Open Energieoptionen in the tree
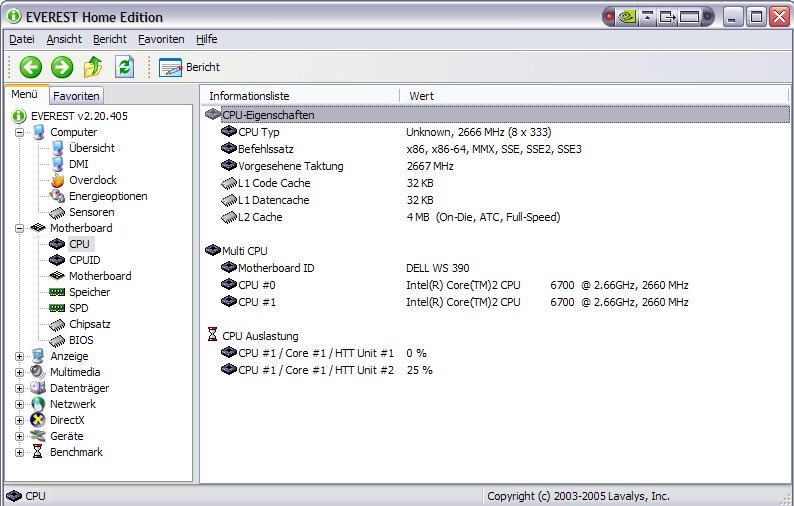Image resolution: width=794 pixels, height=506 pixels. (108, 196)
